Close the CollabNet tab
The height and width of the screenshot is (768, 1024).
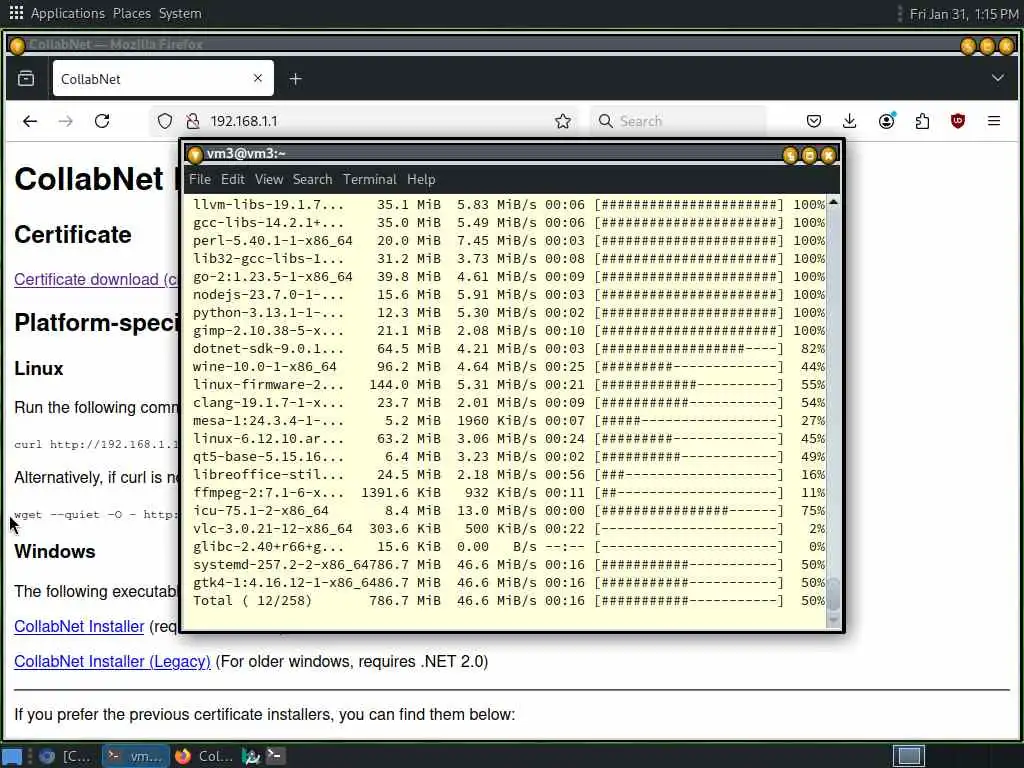[x=258, y=78]
